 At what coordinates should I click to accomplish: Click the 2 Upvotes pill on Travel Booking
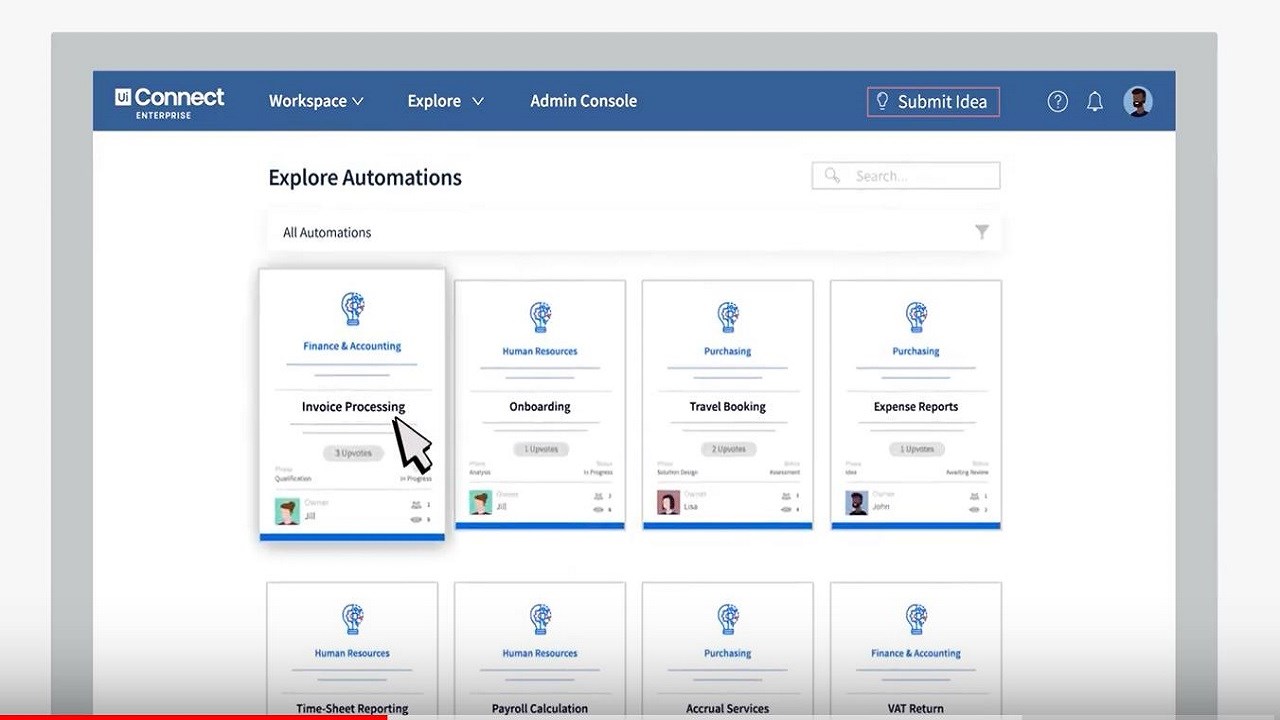click(728, 449)
